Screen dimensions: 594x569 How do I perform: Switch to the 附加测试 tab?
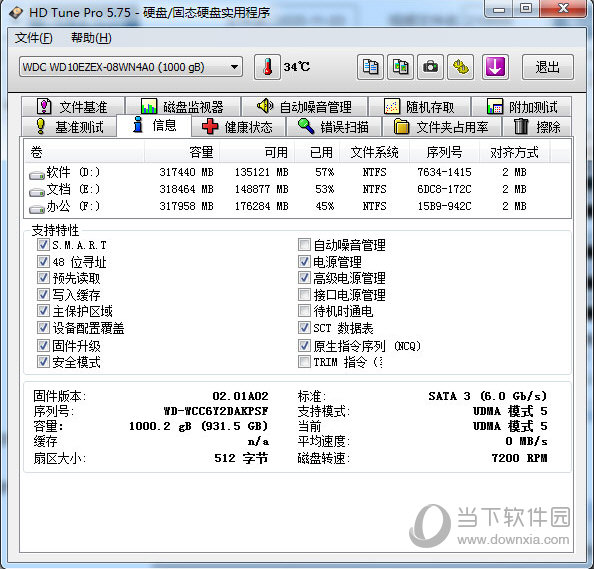coord(522,106)
